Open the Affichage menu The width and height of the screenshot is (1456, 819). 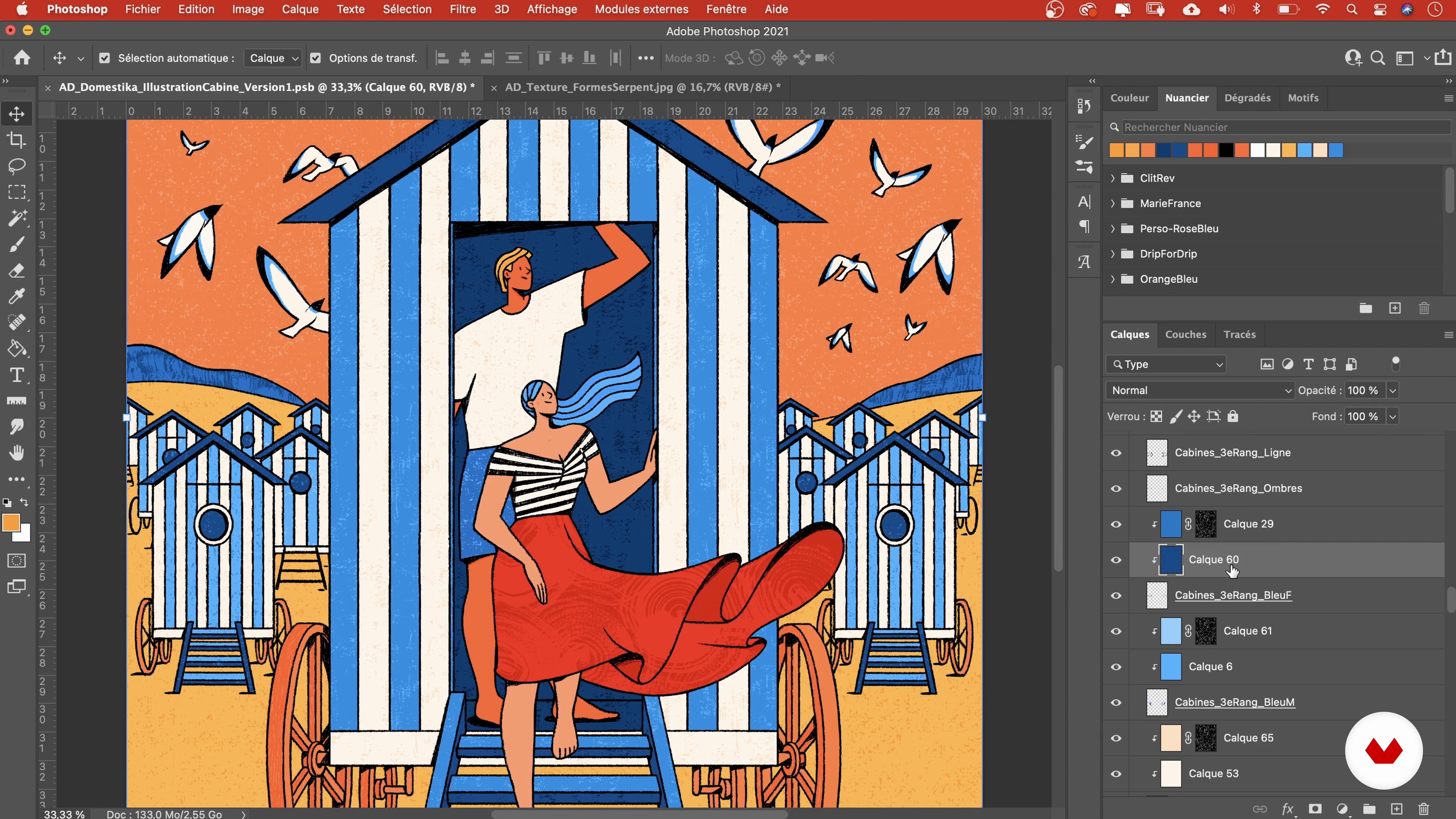[x=552, y=9]
